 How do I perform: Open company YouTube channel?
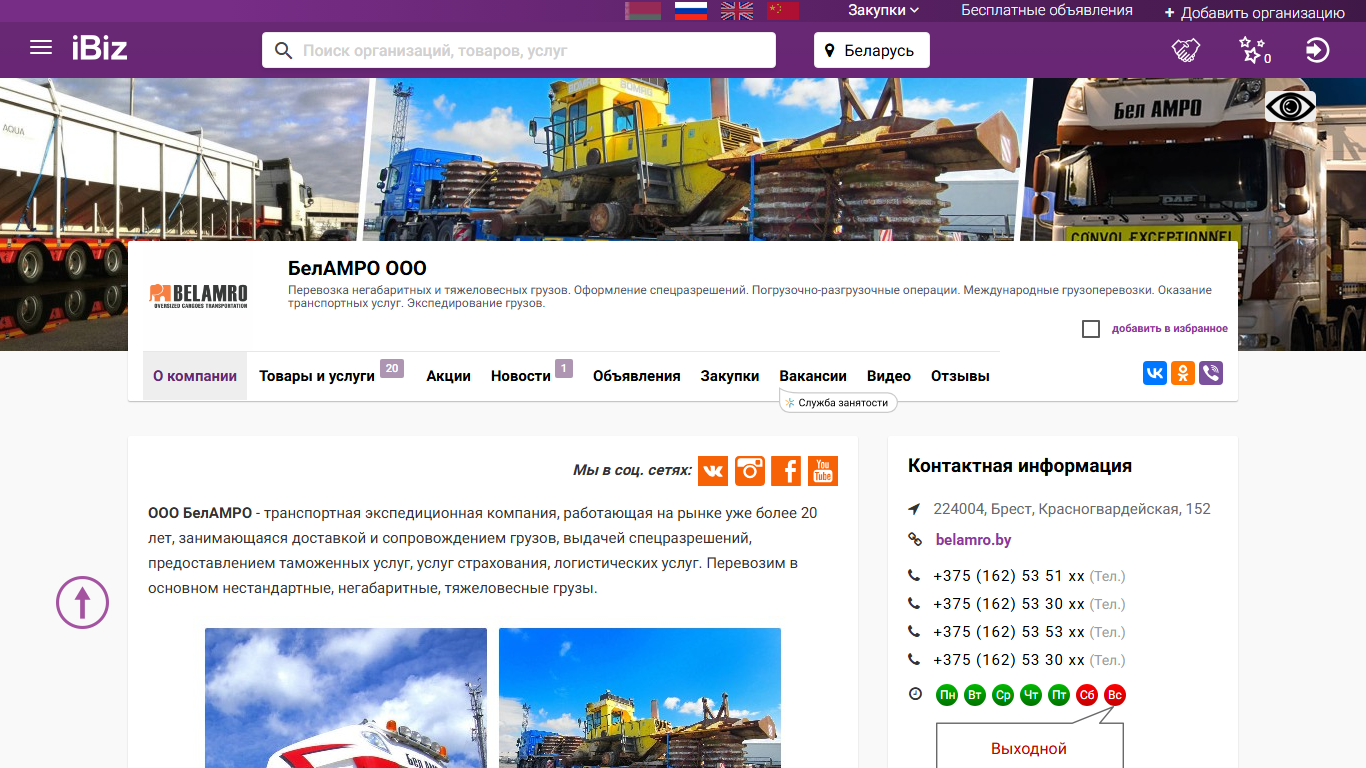tap(823, 470)
